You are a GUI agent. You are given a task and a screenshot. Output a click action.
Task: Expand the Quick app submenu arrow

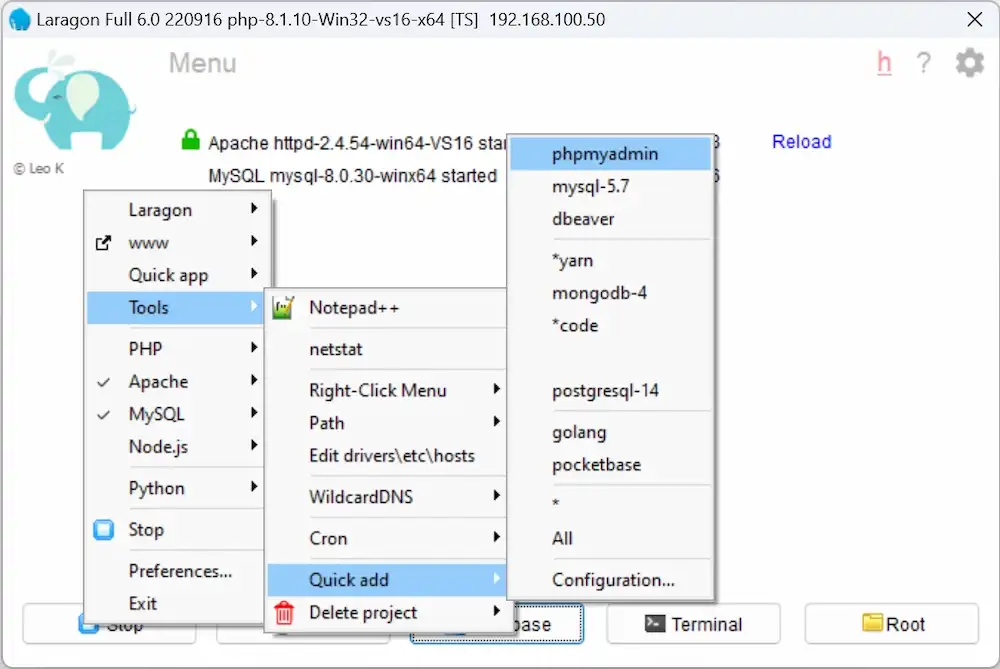coord(254,273)
